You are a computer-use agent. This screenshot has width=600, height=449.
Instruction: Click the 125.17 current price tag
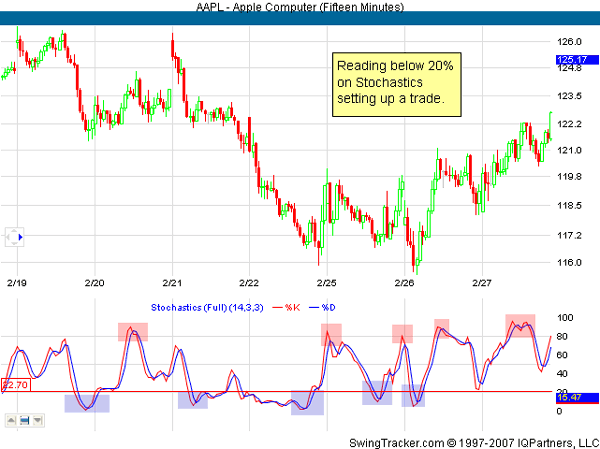click(x=577, y=60)
